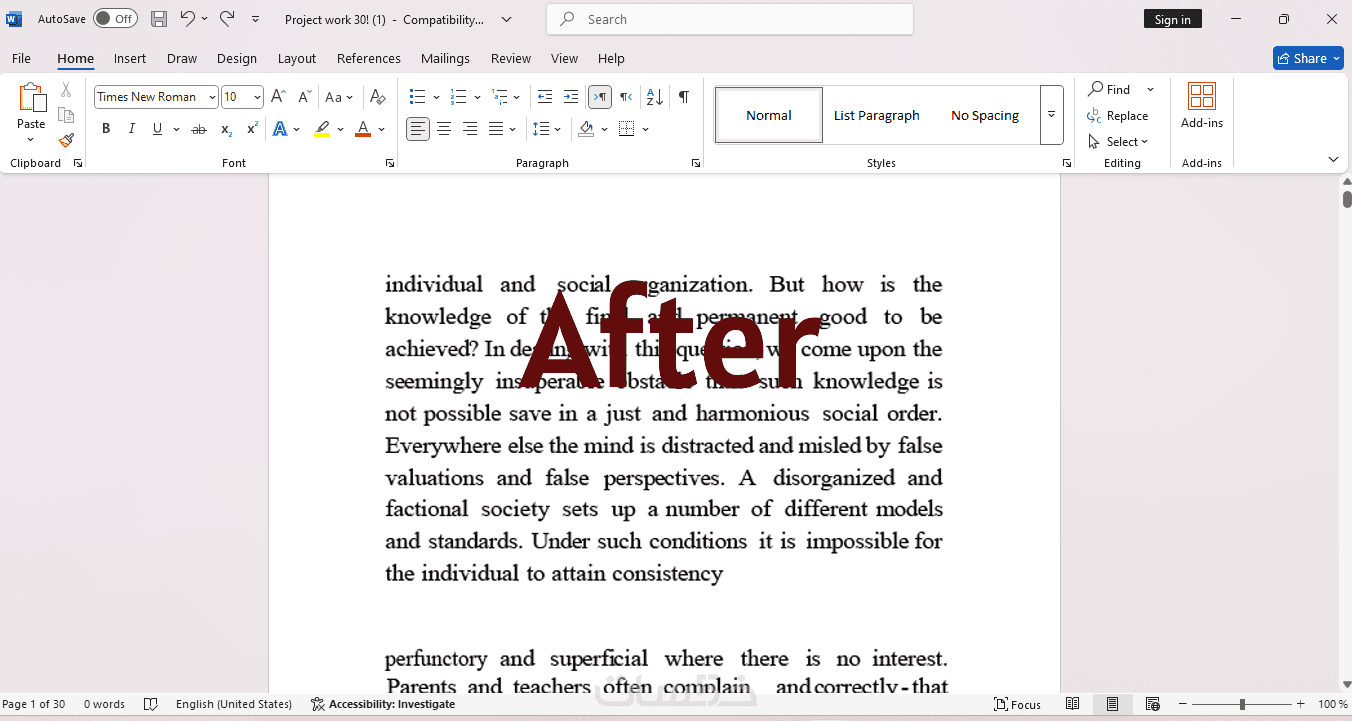Open Customize Quick Access Toolbar dropdown
The width and height of the screenshot is (1352, 721).
pyautogui.click(x=255, y=19)
